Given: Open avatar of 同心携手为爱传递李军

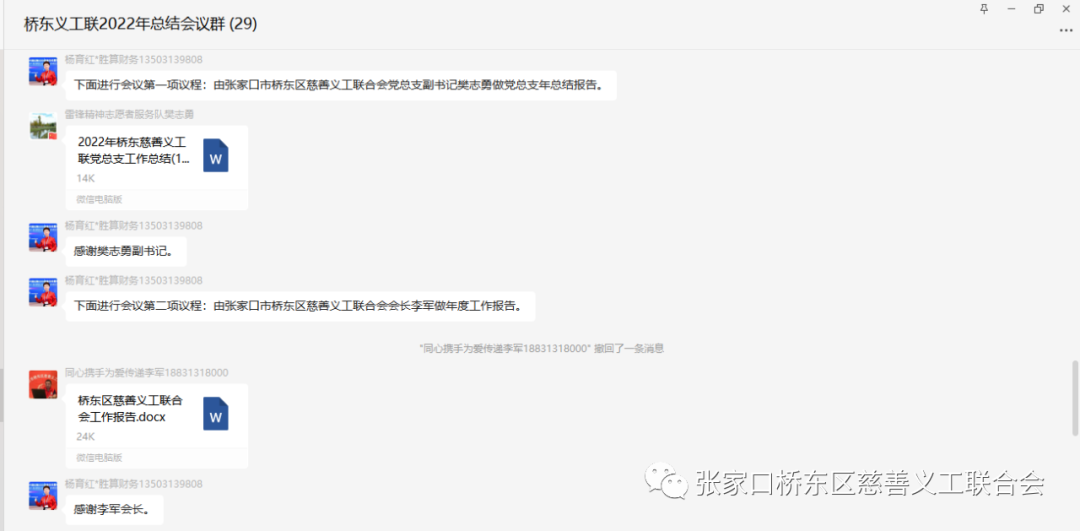Looking at the screenshot, I should pos(43,384).
